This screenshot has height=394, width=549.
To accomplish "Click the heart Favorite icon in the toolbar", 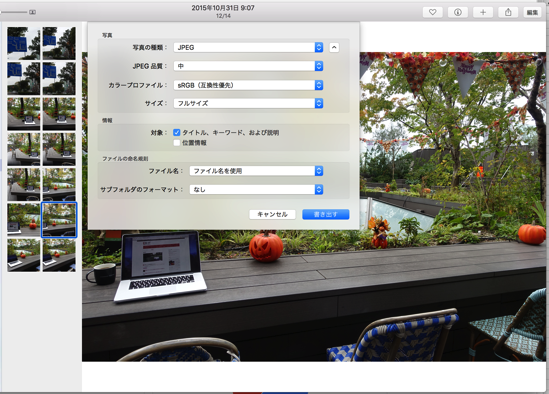I will click(x=432, y=12).
